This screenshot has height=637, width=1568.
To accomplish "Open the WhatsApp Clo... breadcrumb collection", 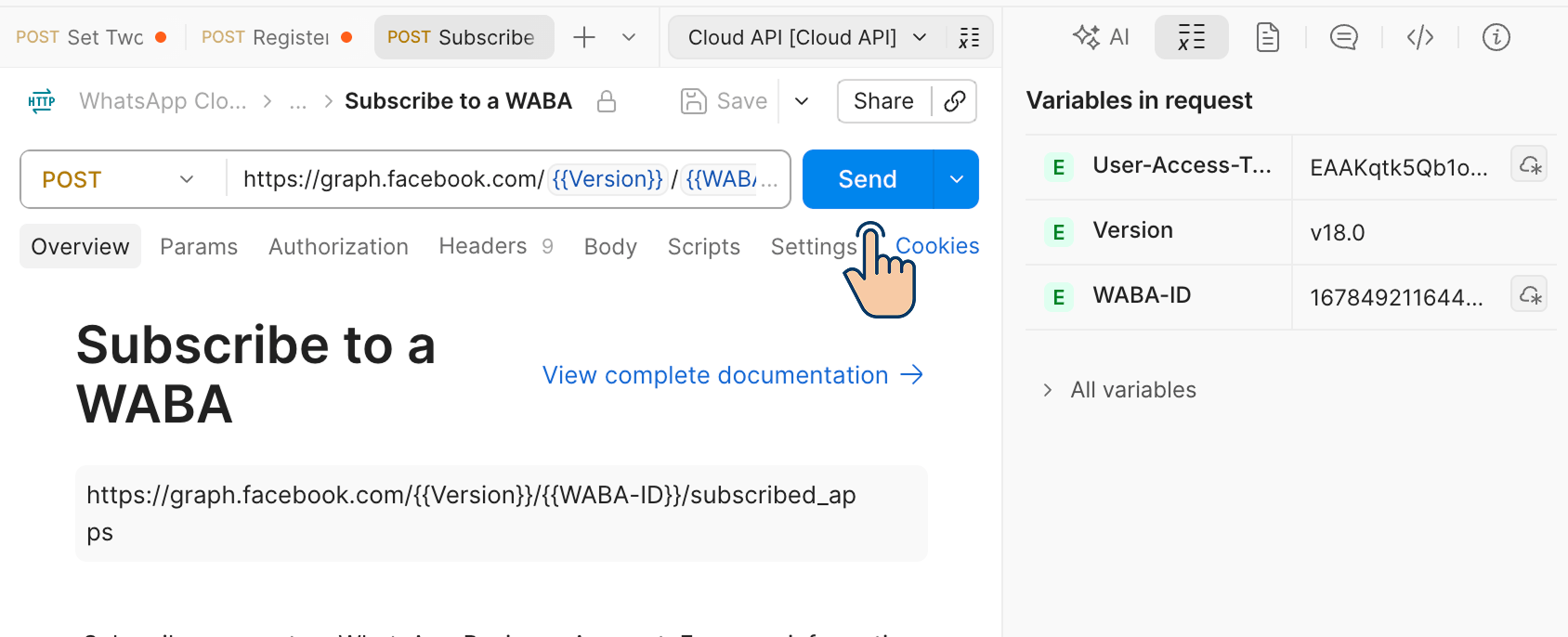I will click(163, 101).
